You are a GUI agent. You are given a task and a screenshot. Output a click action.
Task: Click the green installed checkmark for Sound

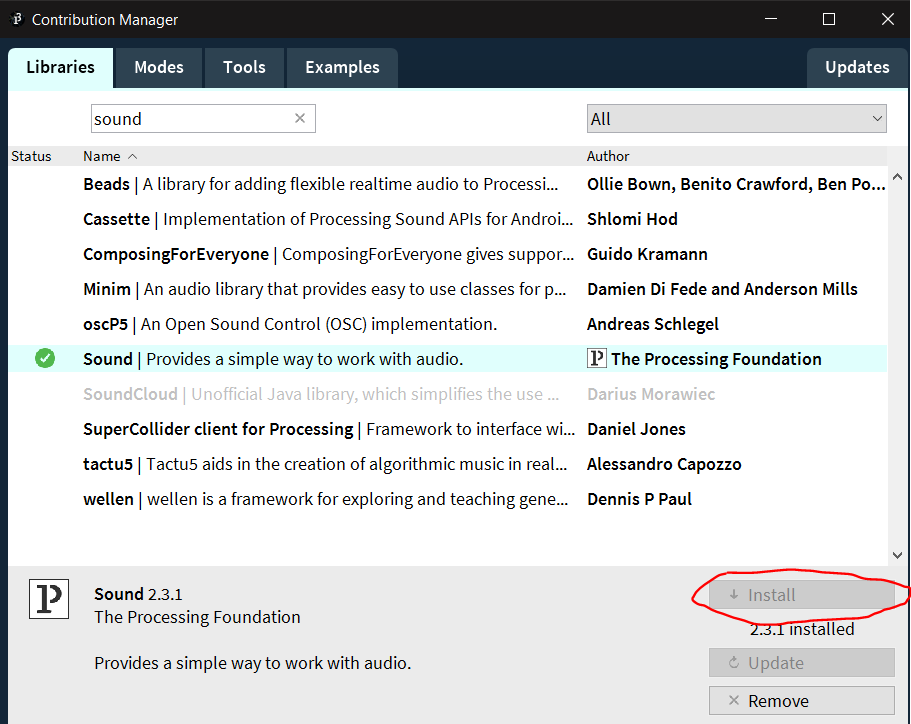45,359
